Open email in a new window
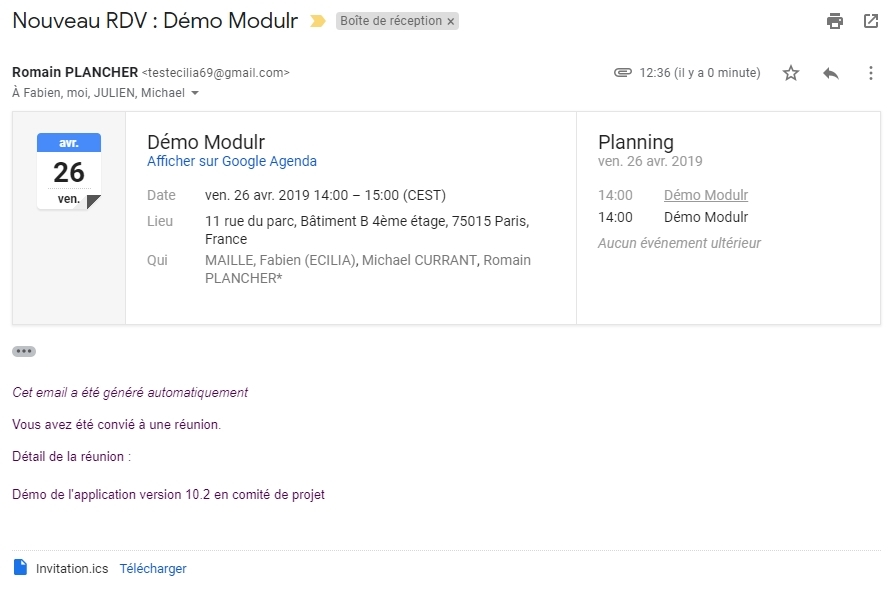Image resolution: width=894 pixels, height=595 pixels. click(870, 21)
